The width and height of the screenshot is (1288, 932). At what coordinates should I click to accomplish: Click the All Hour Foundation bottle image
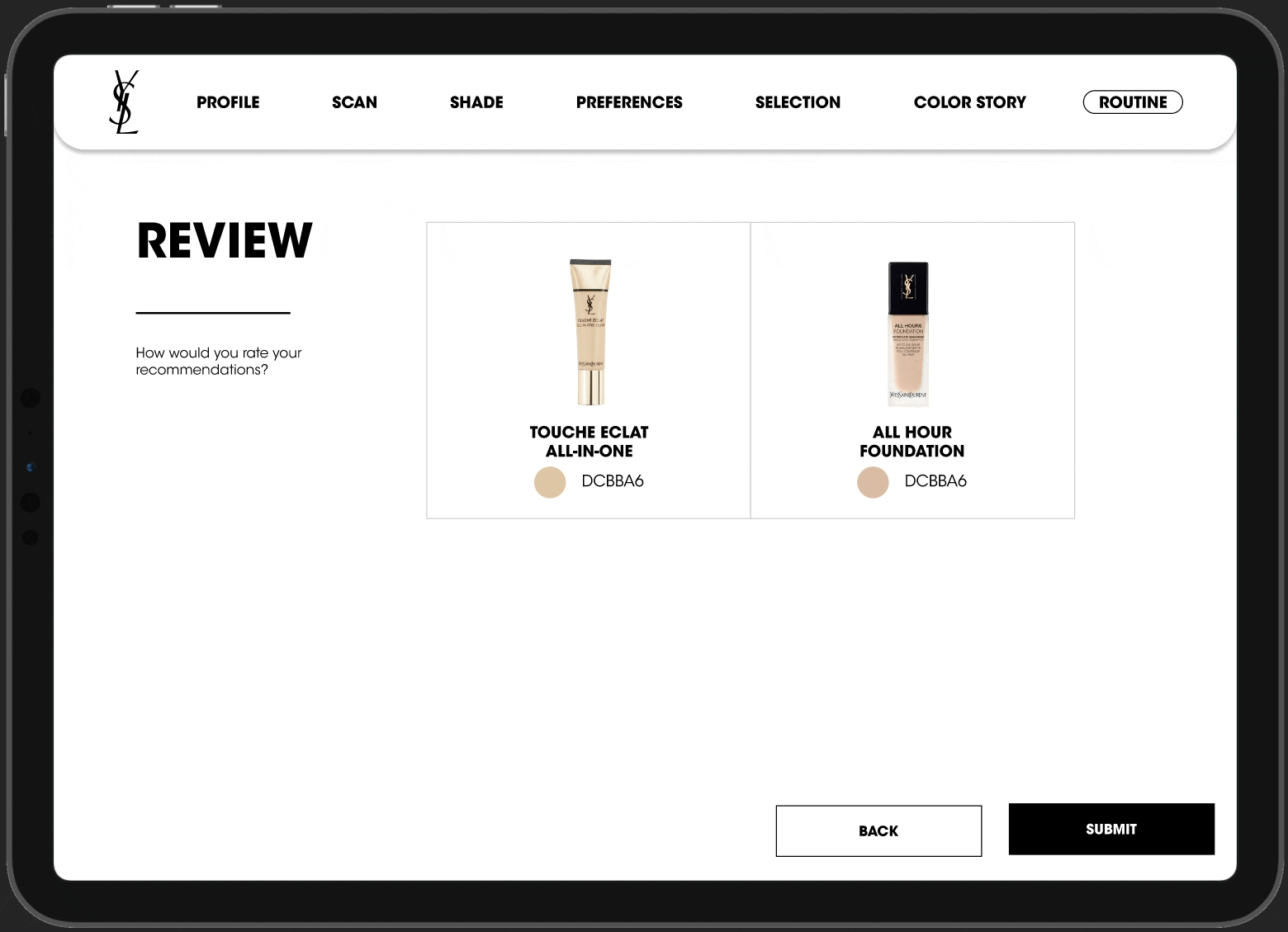pyautogui.click(x=908, y=334)
